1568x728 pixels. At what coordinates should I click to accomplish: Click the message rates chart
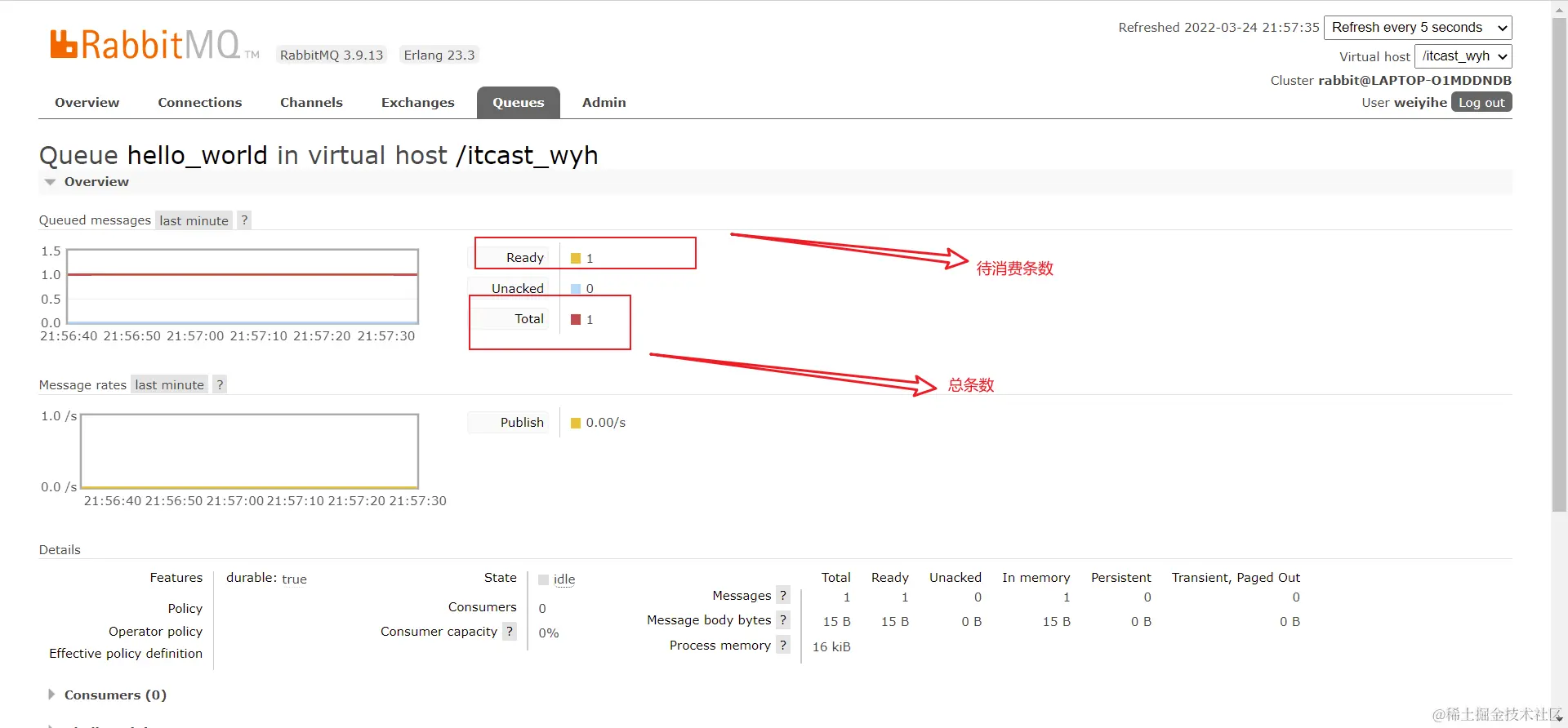pos(249,451)
